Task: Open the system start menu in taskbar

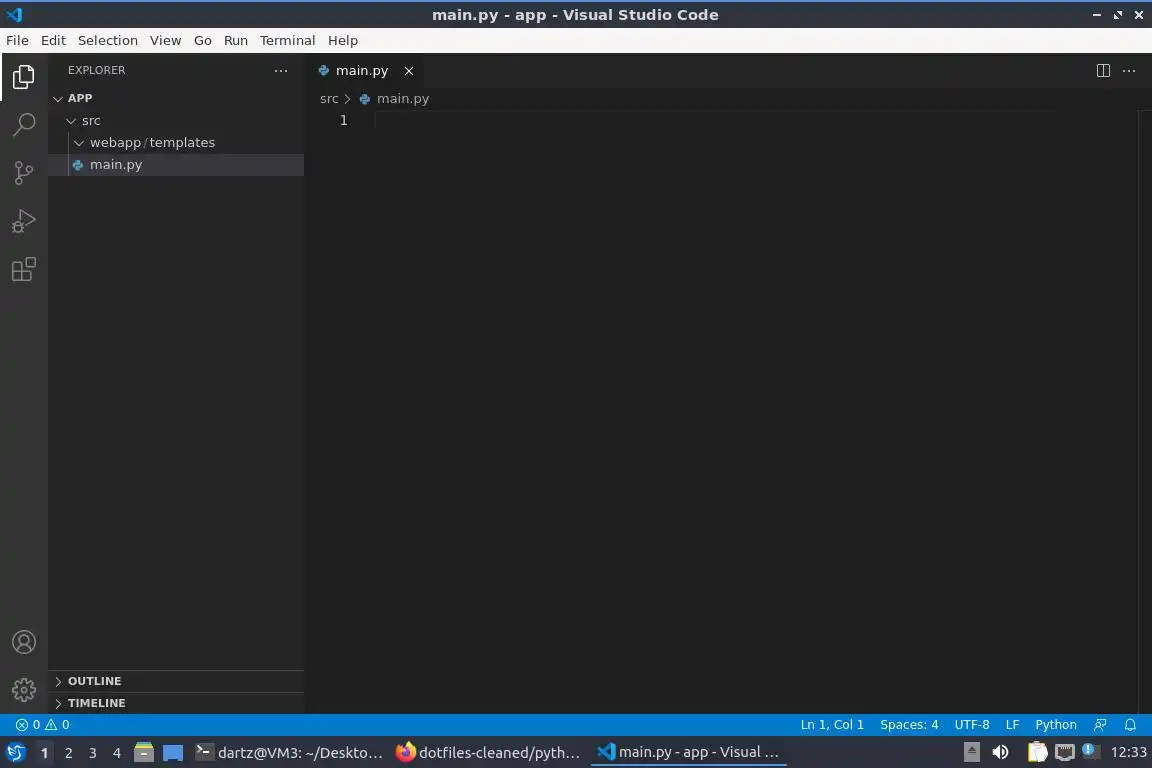Action: click(15, 753)
